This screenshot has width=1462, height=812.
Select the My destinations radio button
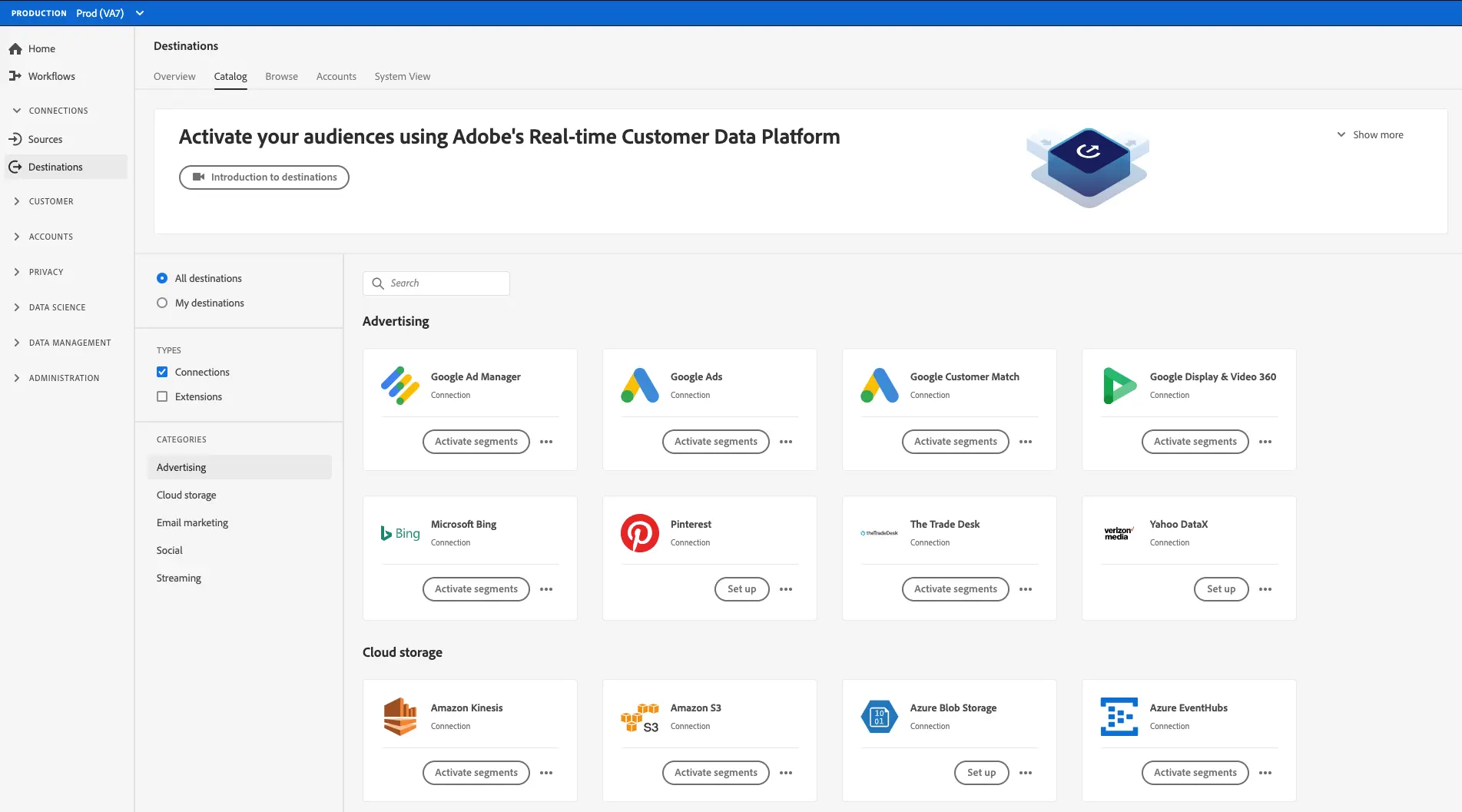[x=162, y=303]
